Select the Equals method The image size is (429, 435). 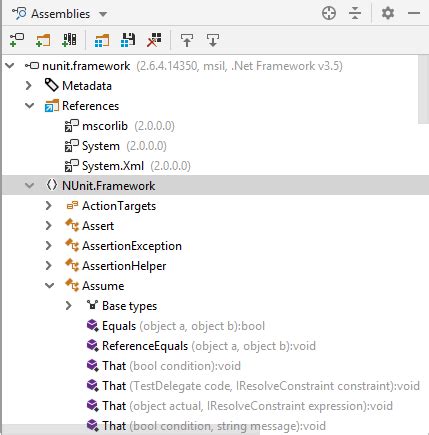[183, 326]
